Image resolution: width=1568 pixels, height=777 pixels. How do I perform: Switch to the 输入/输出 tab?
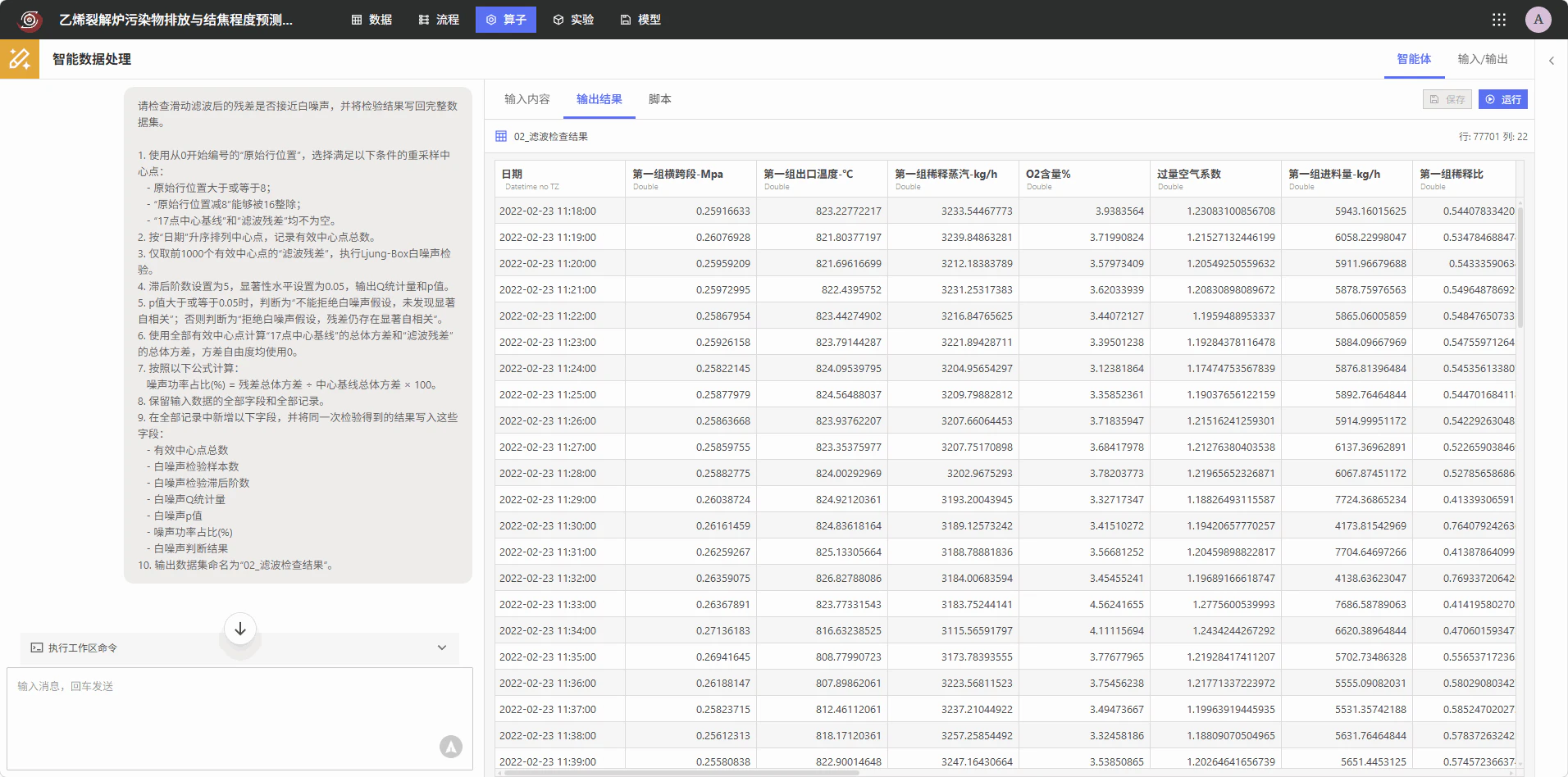point(1483,59)
